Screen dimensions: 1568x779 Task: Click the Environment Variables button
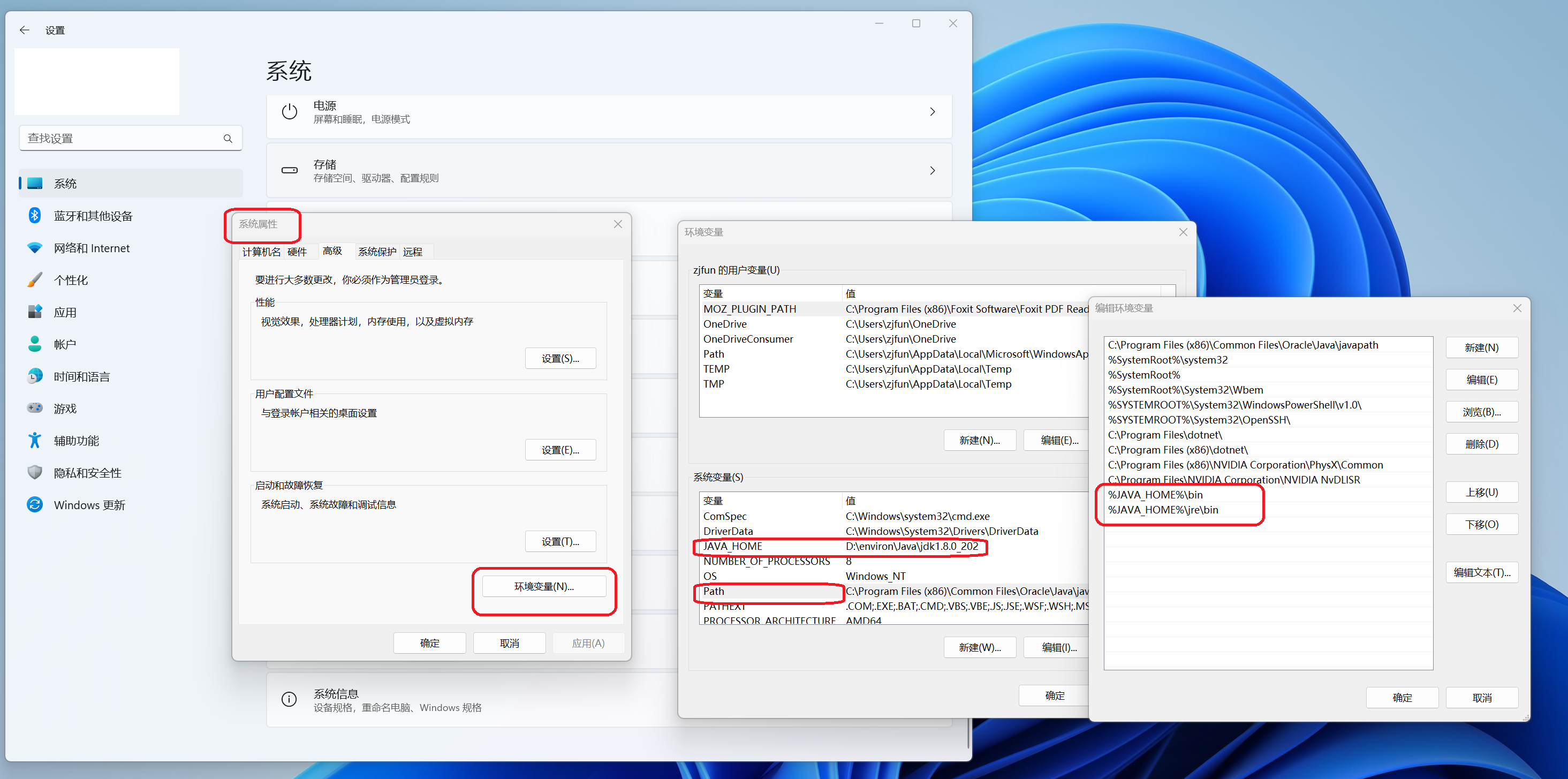[543, 586]
